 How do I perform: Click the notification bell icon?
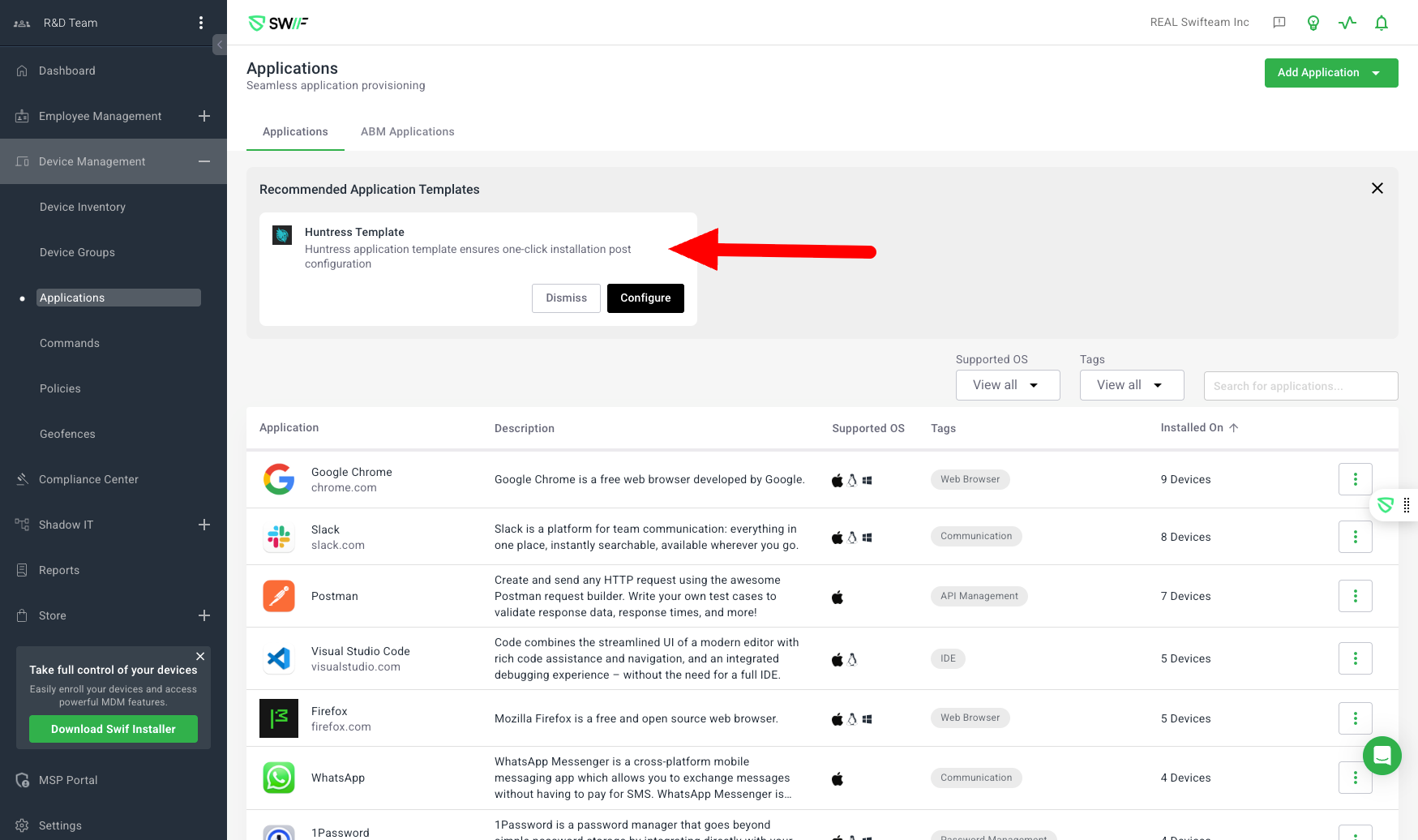click(x=1382, y=23)
